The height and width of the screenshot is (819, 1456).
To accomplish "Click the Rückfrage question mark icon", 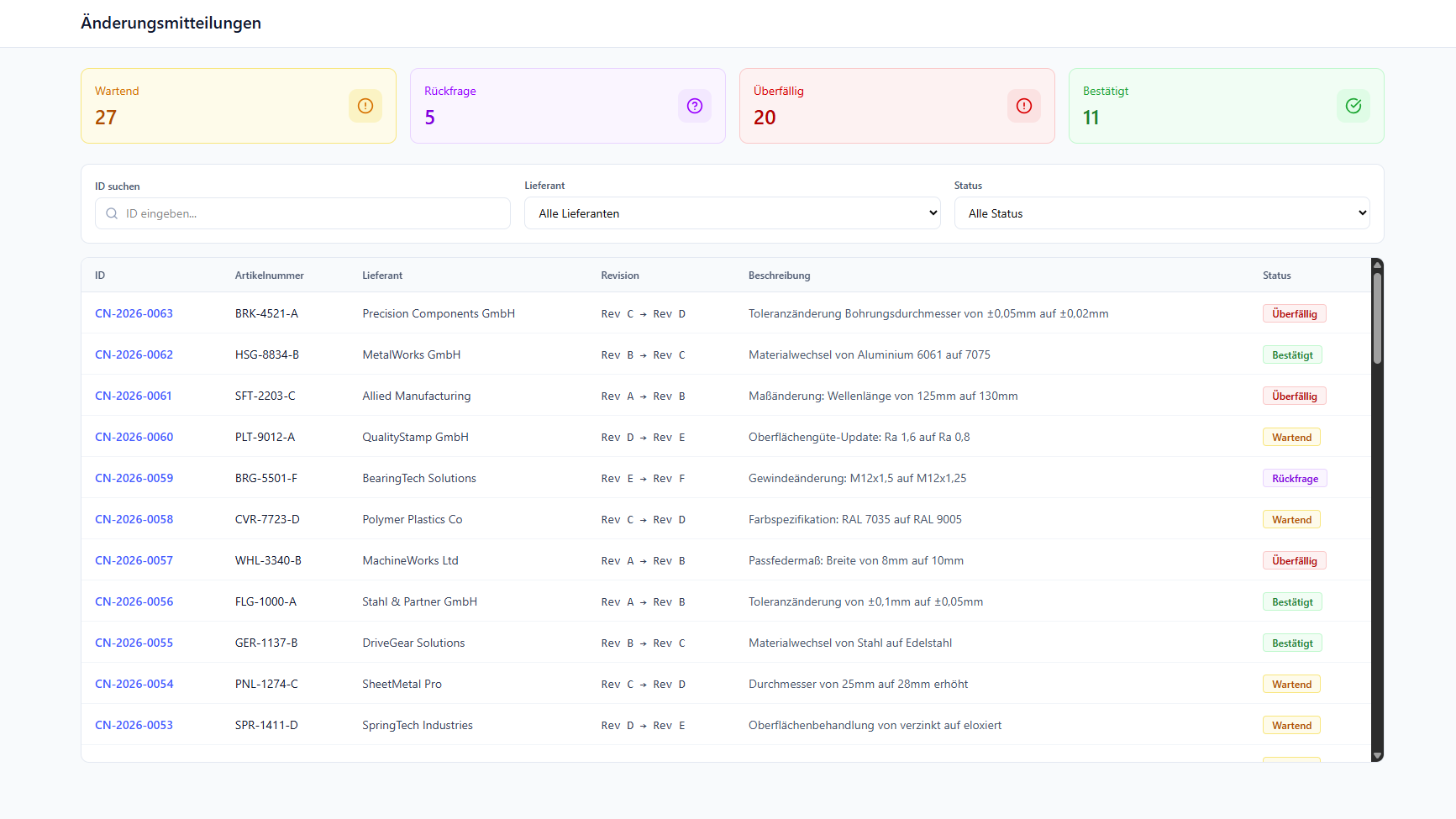I will tap(694, 106).
